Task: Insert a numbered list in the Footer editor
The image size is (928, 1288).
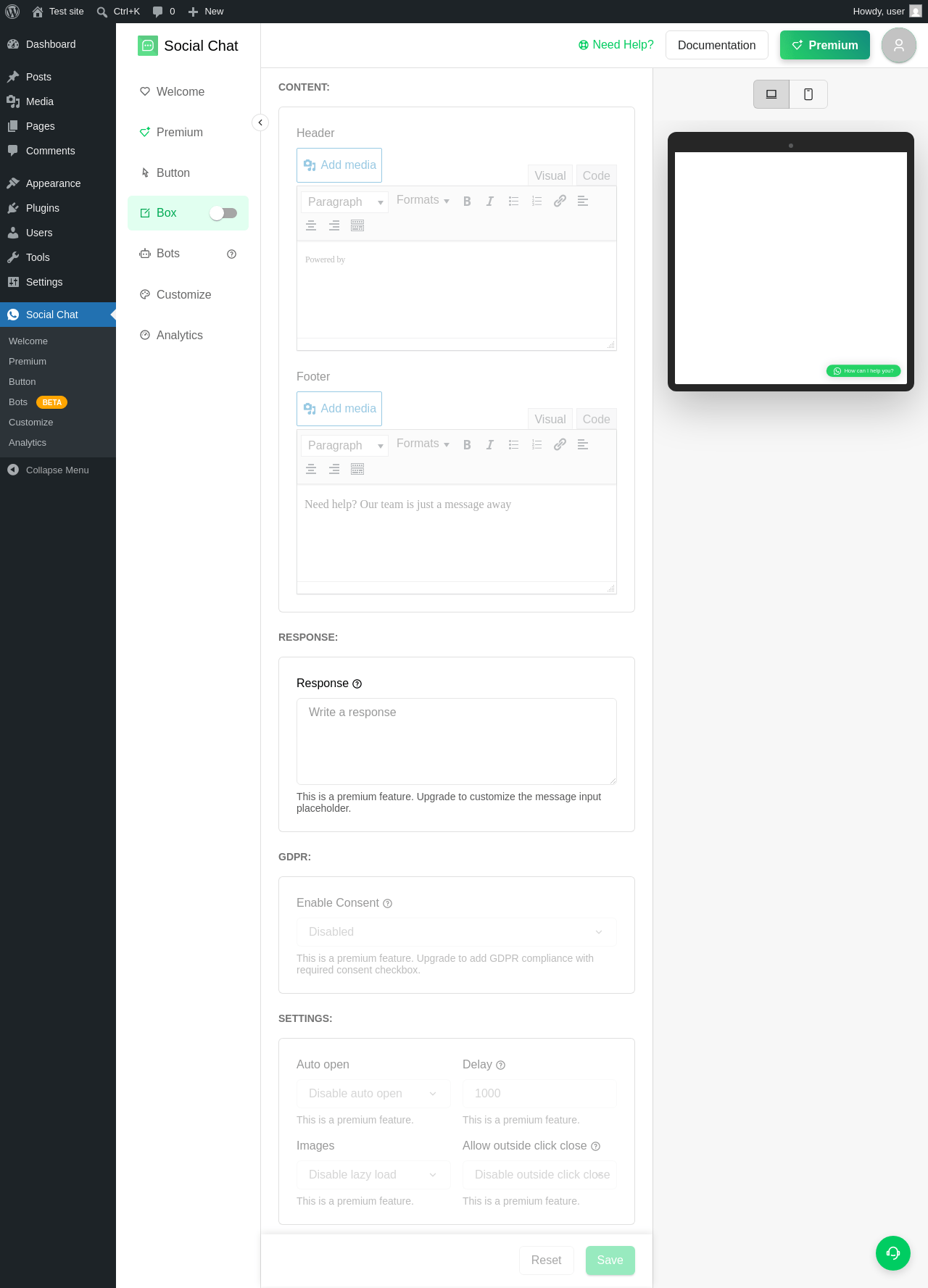Action: [x=536, y=445]
